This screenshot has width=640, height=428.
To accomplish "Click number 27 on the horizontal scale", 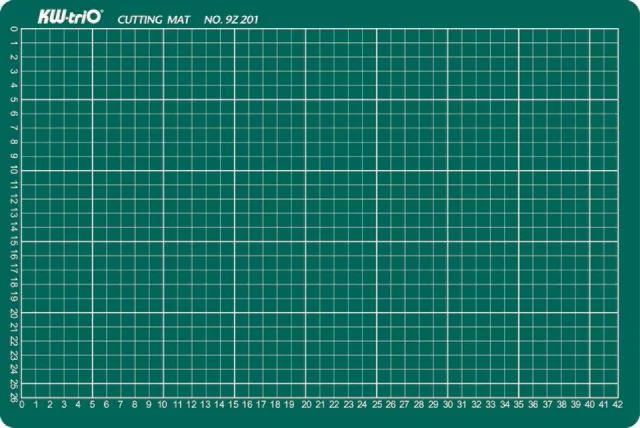I will click(404, 404).
